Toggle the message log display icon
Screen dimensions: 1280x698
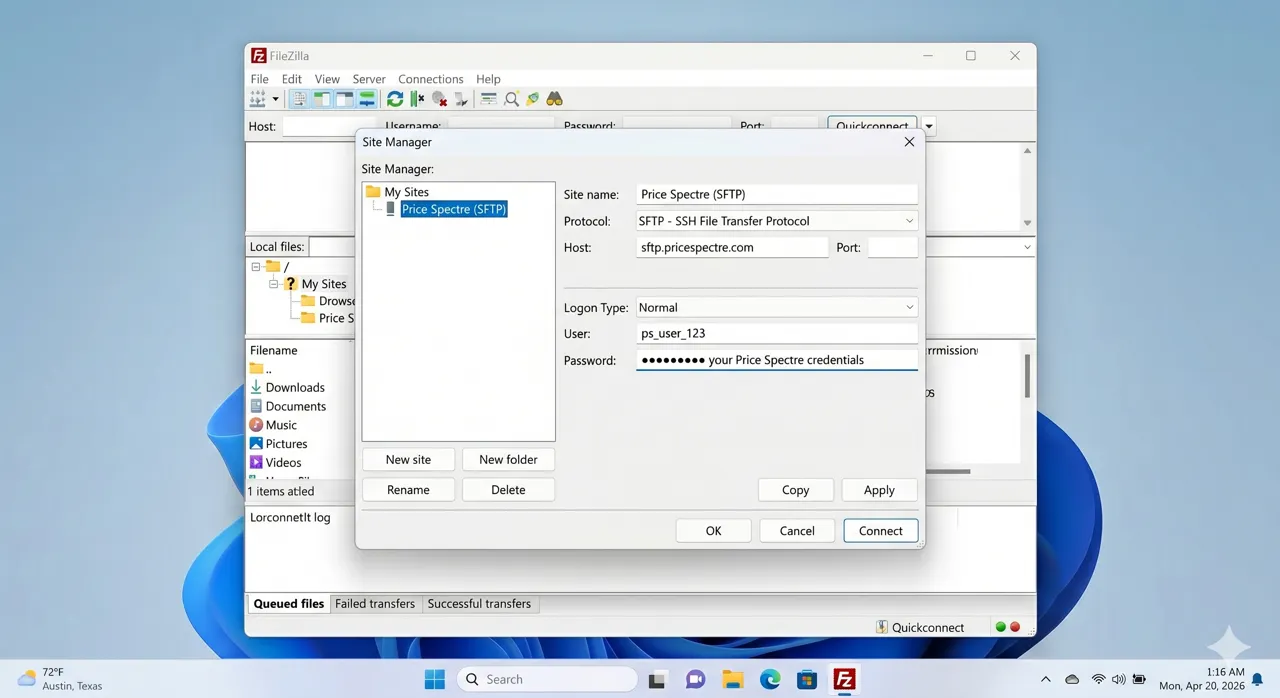[x=298, y=98]
